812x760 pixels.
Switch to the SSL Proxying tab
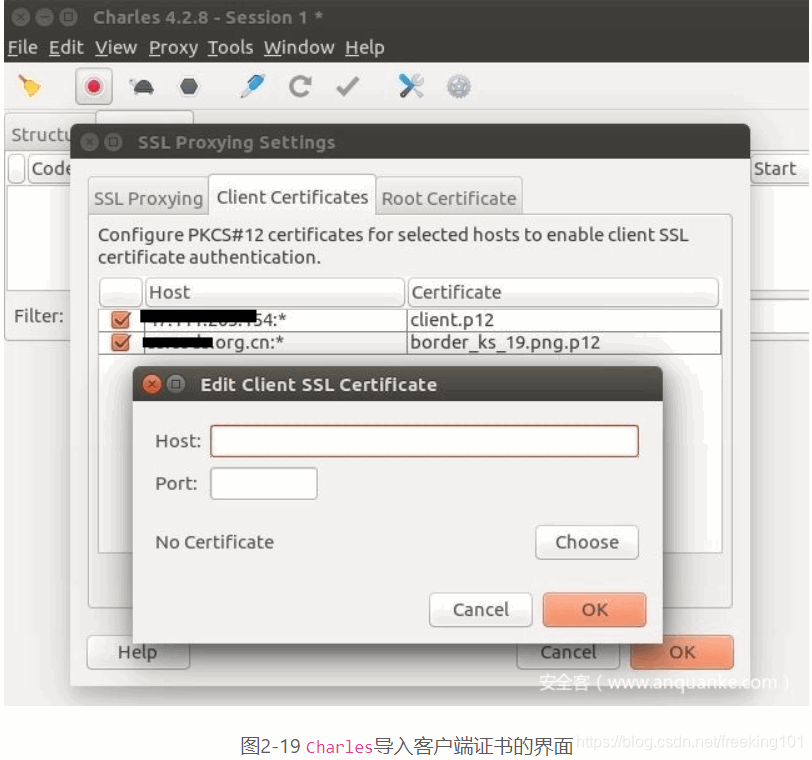(149, 198)
